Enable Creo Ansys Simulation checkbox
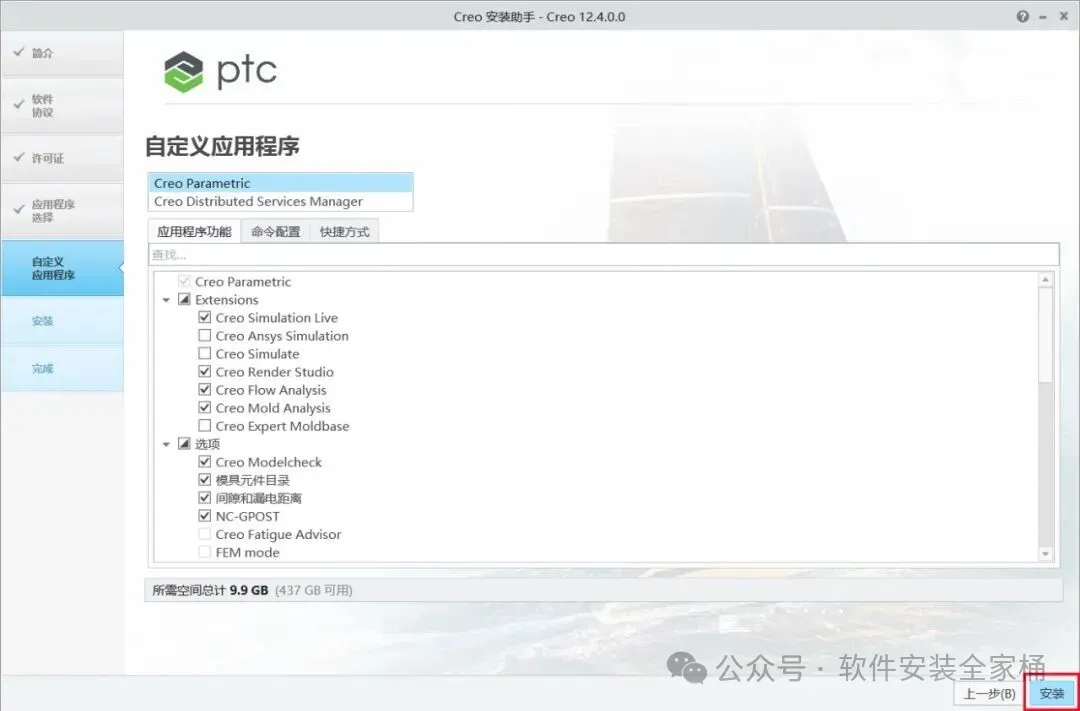1080x711 pixels. pyautogui.click(x=205, y=336)
